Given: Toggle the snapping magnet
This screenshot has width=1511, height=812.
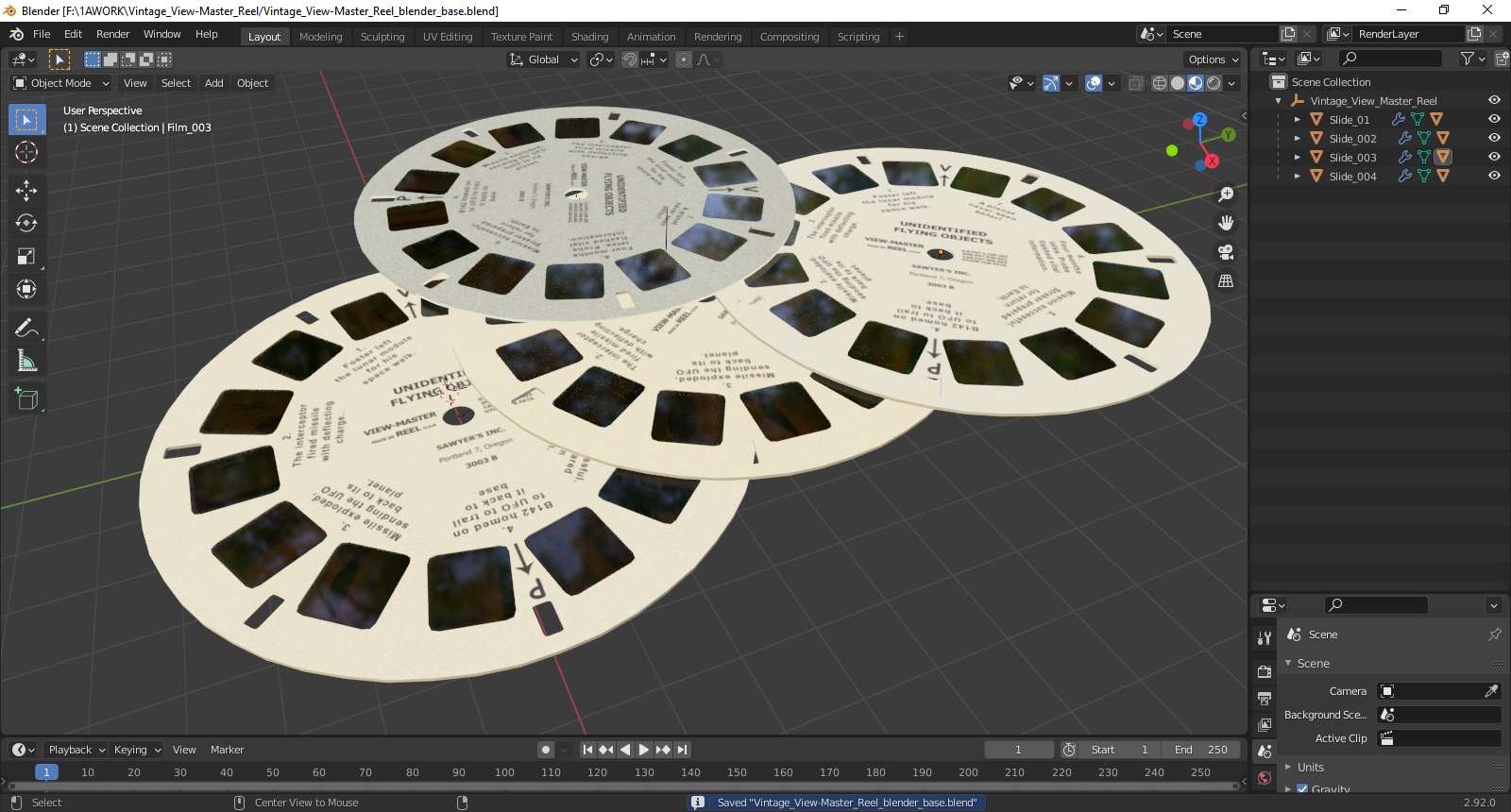Looking at the screenshot, I should tap(630, 59).
